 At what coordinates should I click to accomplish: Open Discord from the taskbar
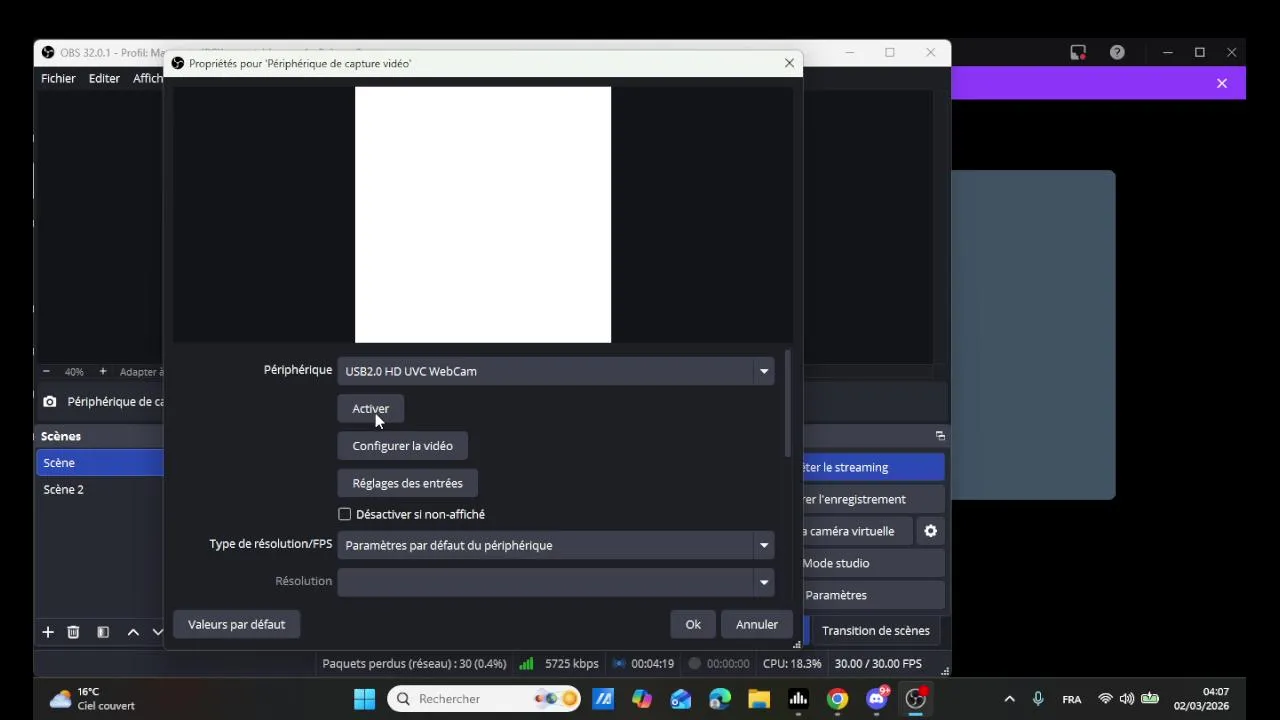[877, 699]
